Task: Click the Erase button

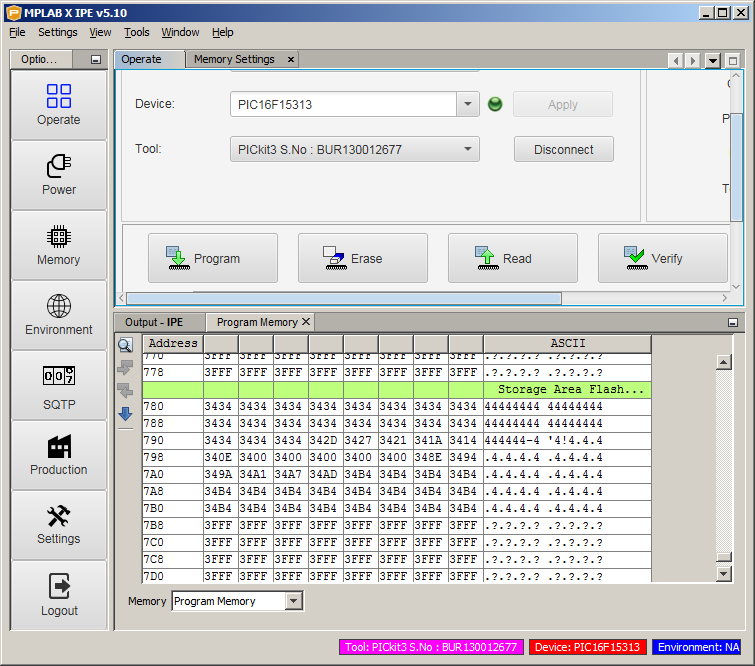Action: coord(363,258)
